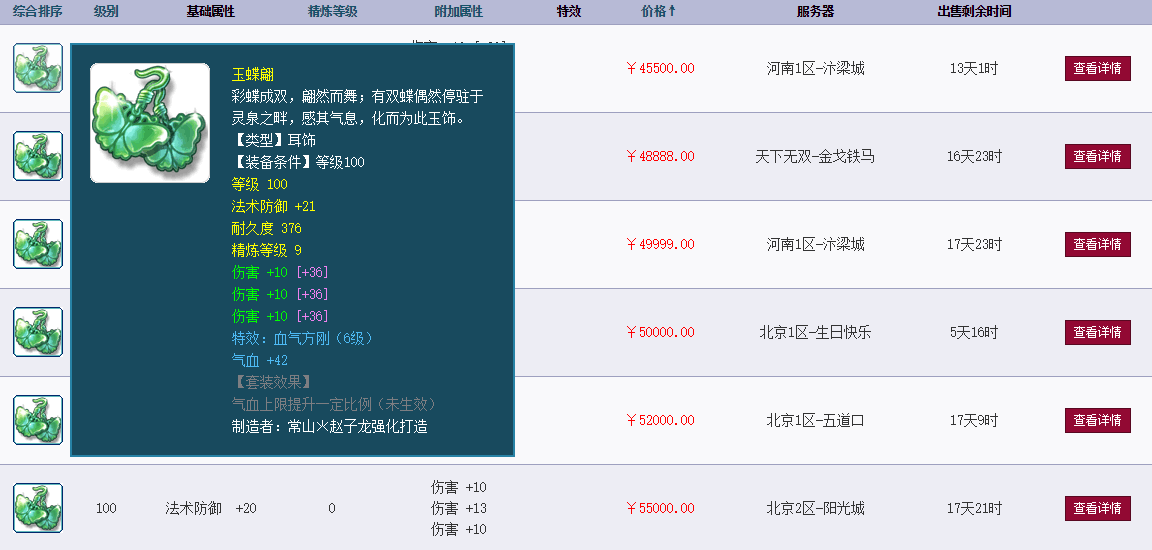
Task: Click price ￥55000.00
Action: pyautogui.click(x=660, y=508)
